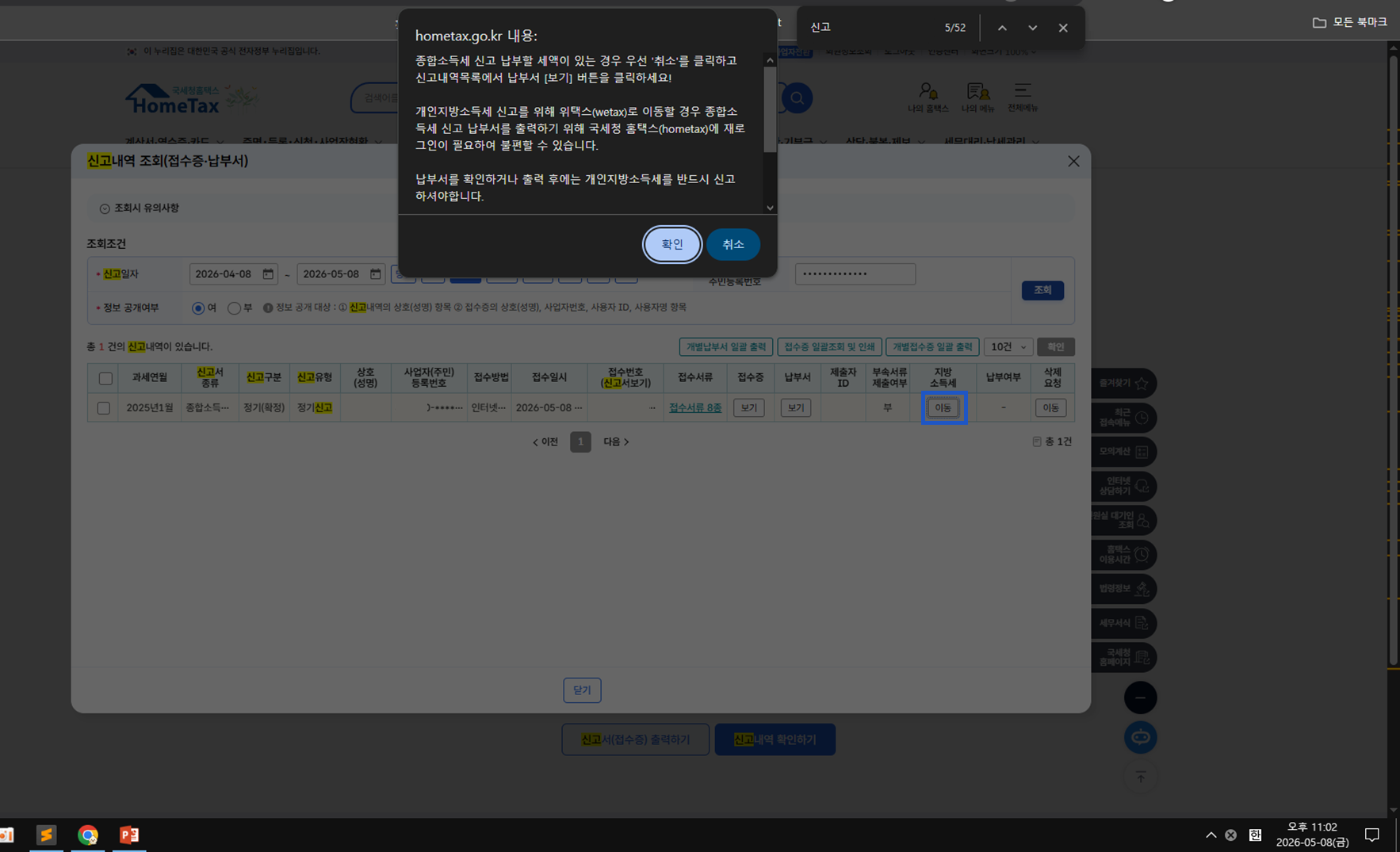The height and width of the screenshot is (852, 1400).
Task: Click 신고내역 확인하기 button
Action: coord(775,739)
